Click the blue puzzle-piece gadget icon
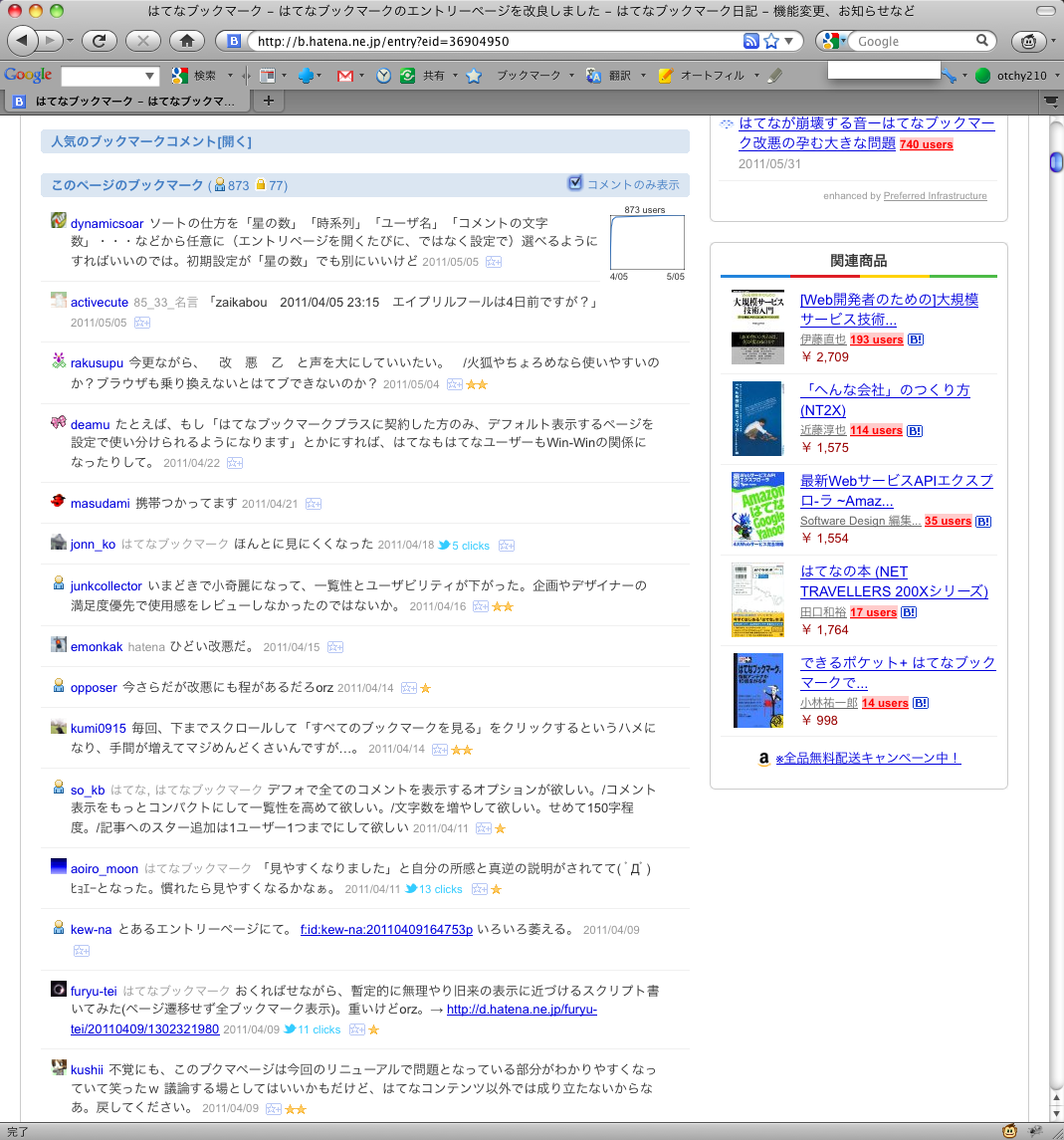1064x1140 pixels. pos(306,76)
